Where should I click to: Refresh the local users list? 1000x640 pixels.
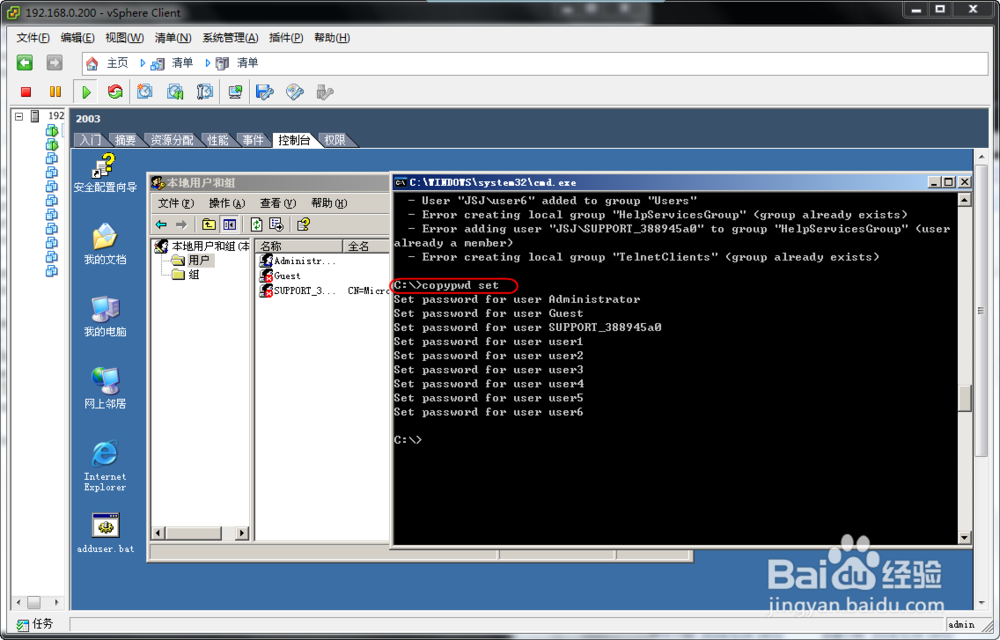click(256, 224)
